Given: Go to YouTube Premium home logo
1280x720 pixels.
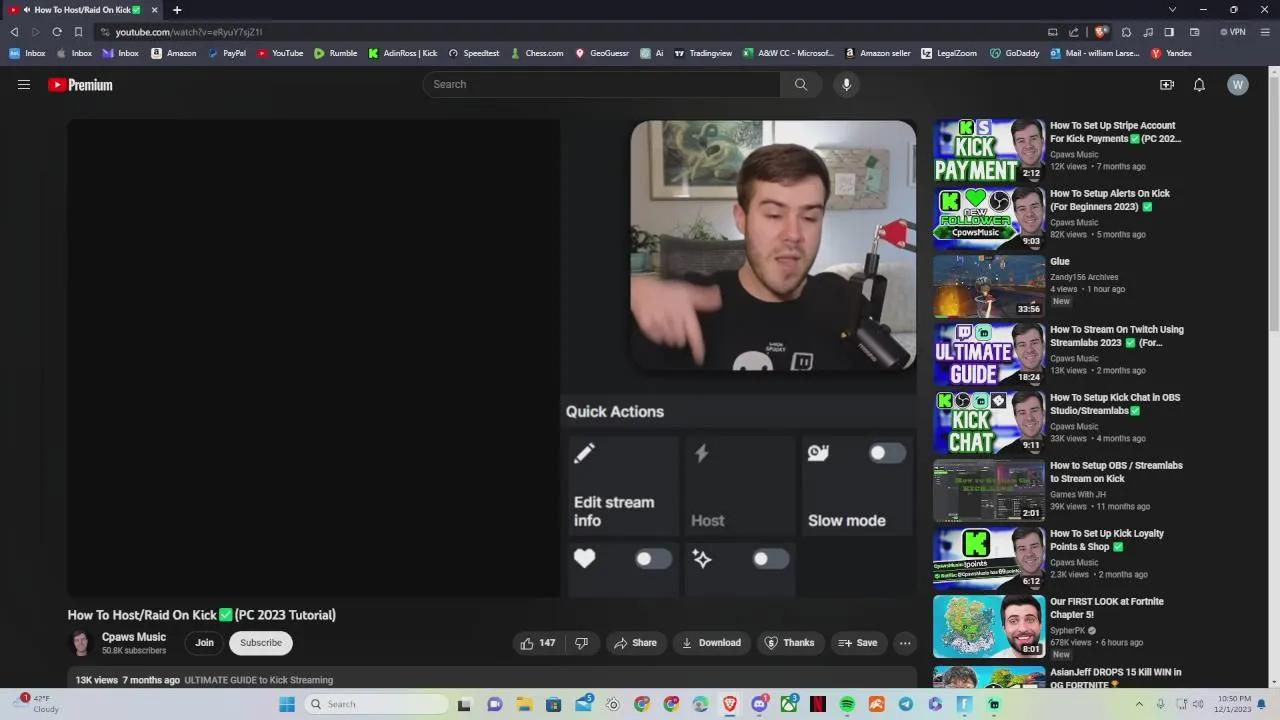Looking at the screenshot, I should click(x=80, y=85).
